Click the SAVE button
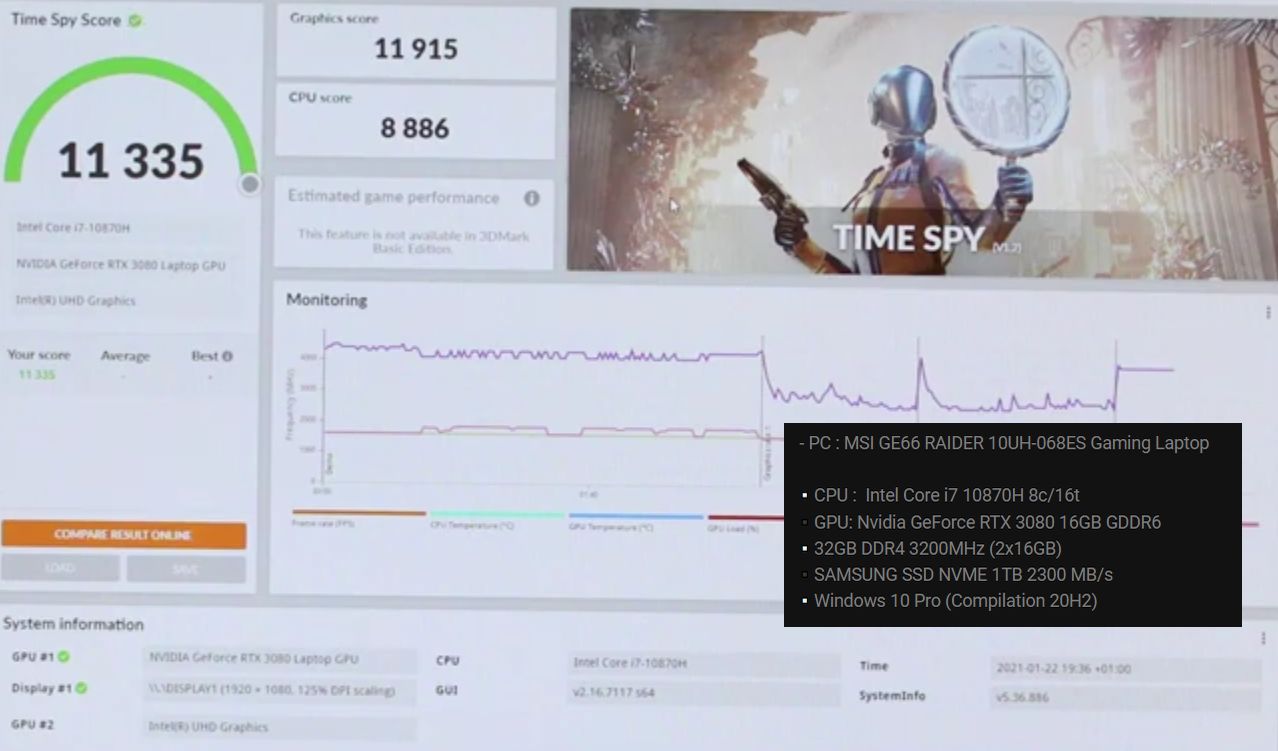The image size is (1278, 751). 186,569
